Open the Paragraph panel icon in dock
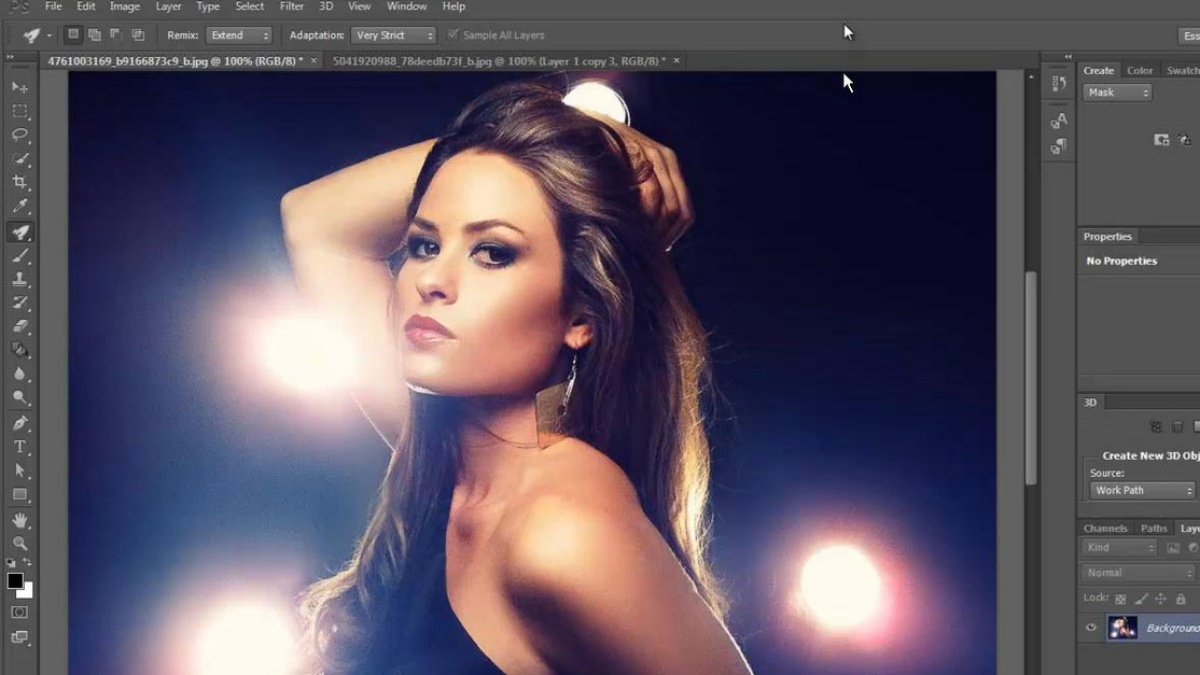The width and height of the screenshot is (1200, 675). 1059,146
